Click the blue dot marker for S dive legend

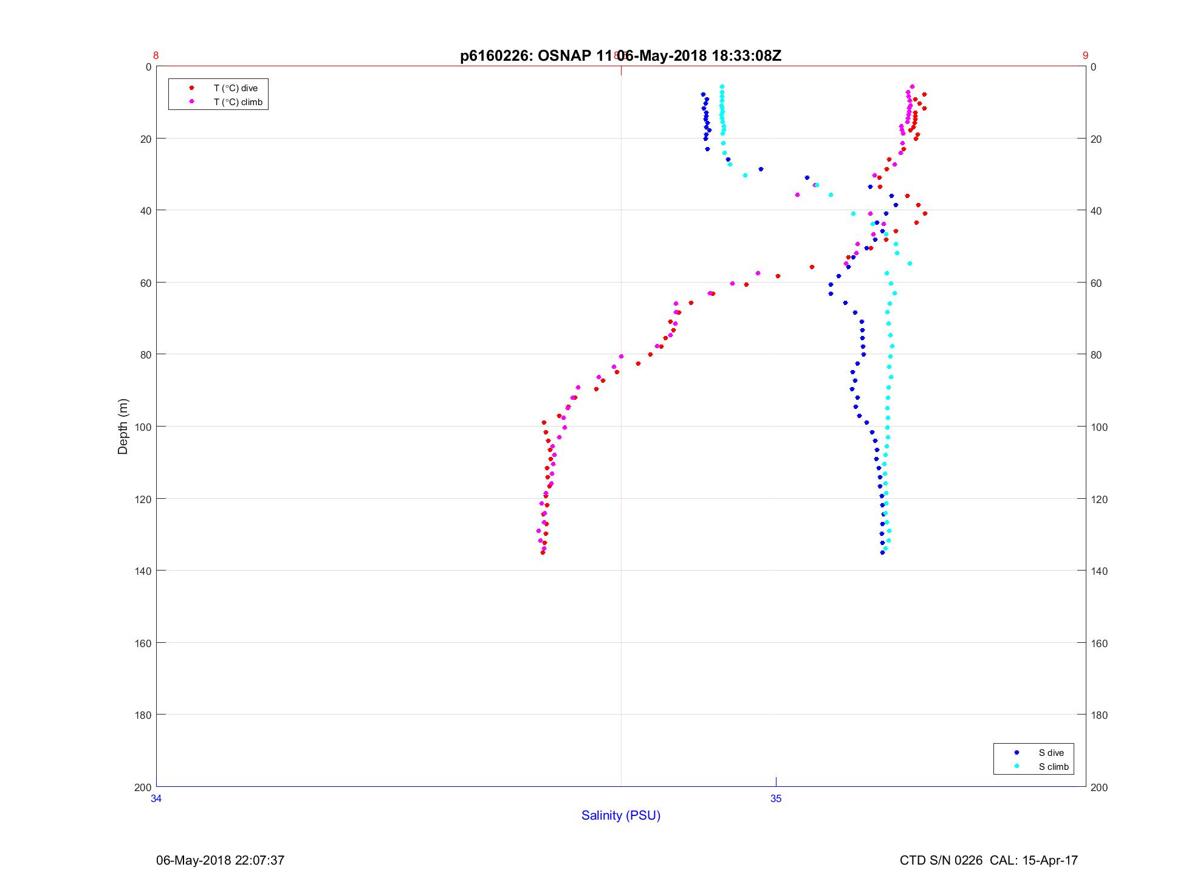1017,752
